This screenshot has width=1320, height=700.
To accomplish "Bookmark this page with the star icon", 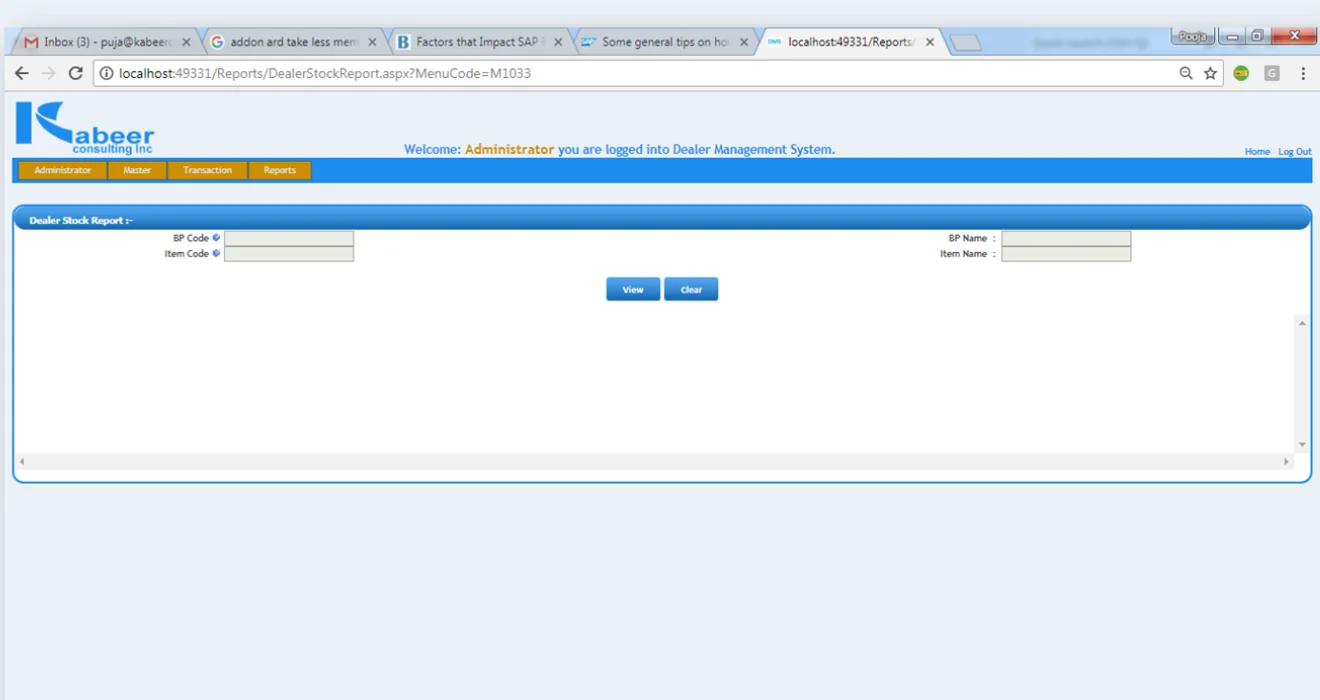I will tap(1210, 73).
